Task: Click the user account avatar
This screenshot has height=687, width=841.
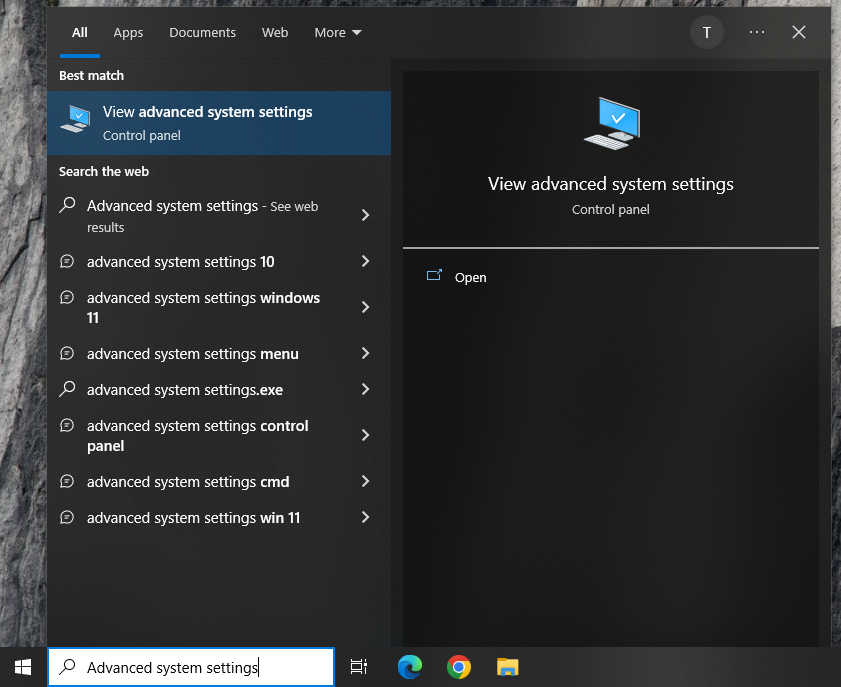Action: (x=707, y=32)
